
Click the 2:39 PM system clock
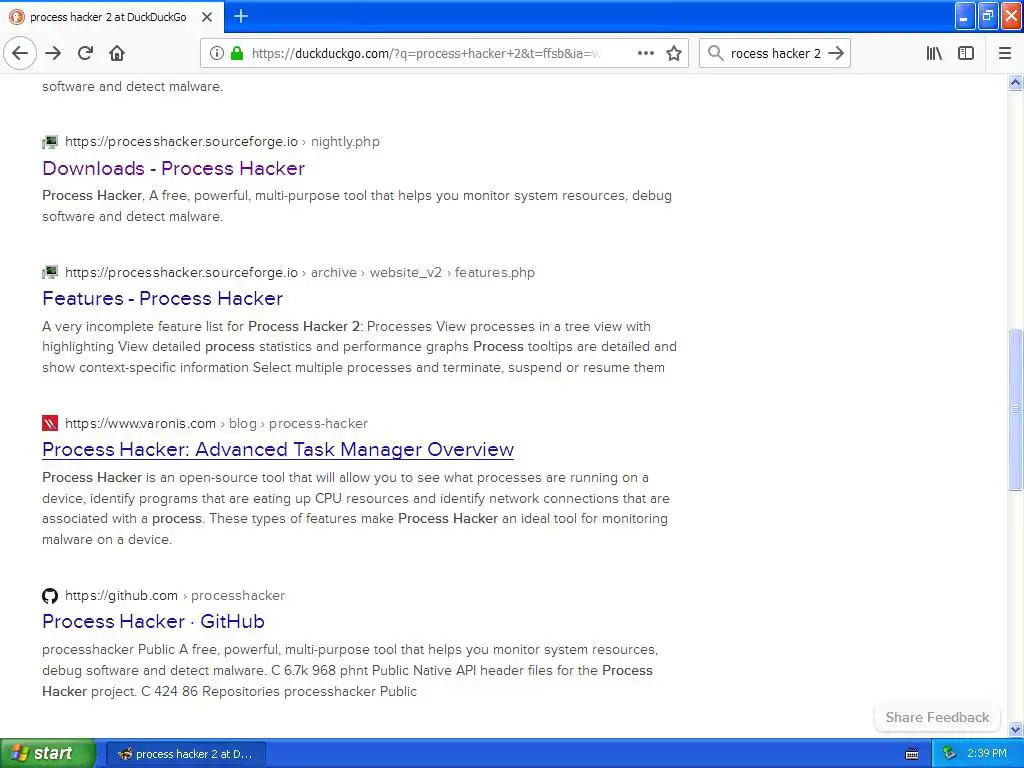pyautogui.click(x=987, y=754)
